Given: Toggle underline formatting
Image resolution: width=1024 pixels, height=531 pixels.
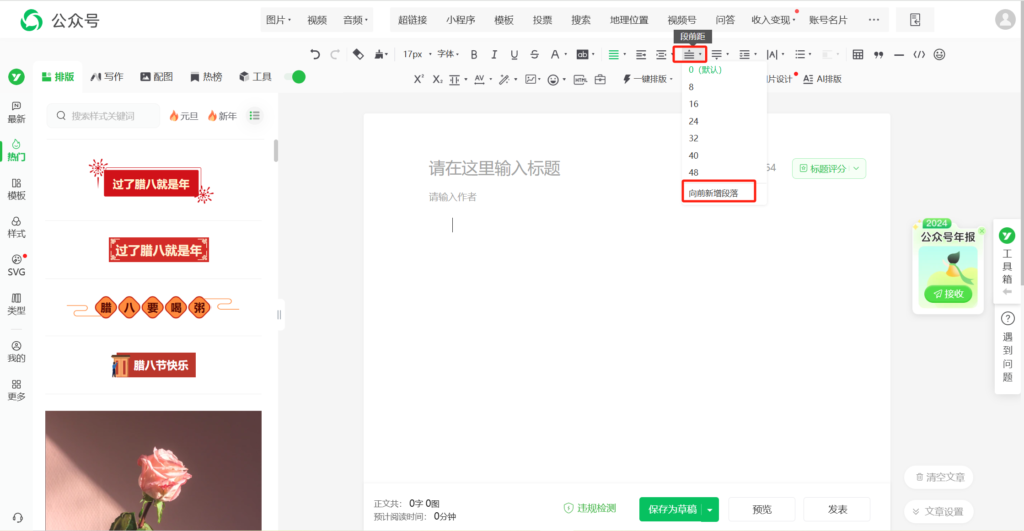Looking at the screenshot, I should tap(514, 54).
